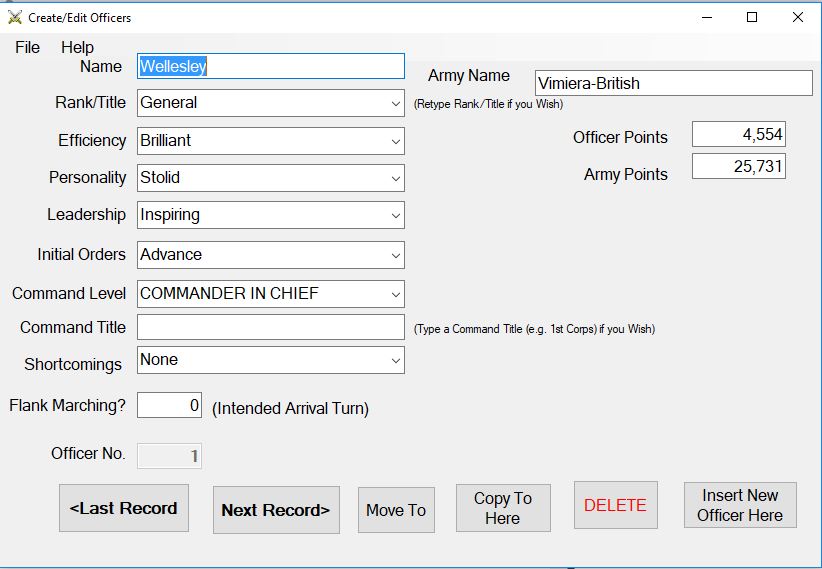Screen dimensions: 822x569
Task: Click the Army Name text field
Action: pyautogui.click(x=672, y=83)
